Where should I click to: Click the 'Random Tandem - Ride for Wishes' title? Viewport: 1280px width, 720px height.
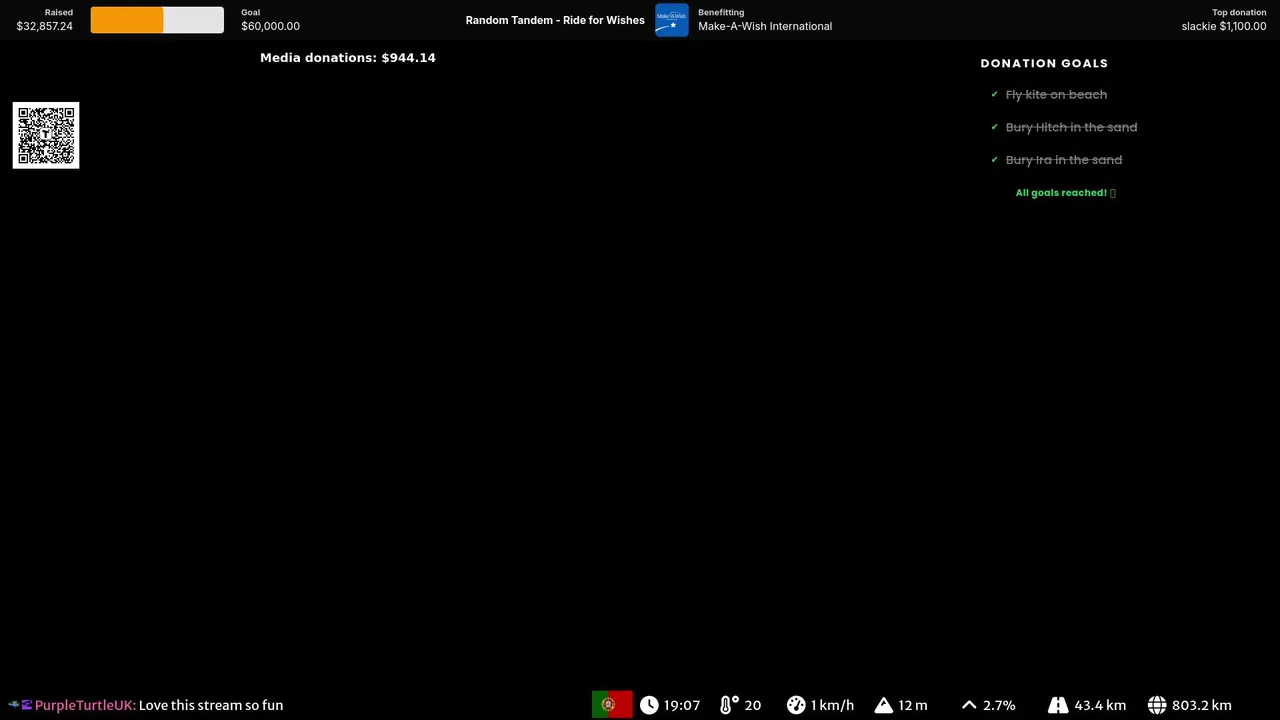pyautogui.click(x=555, y=20)
